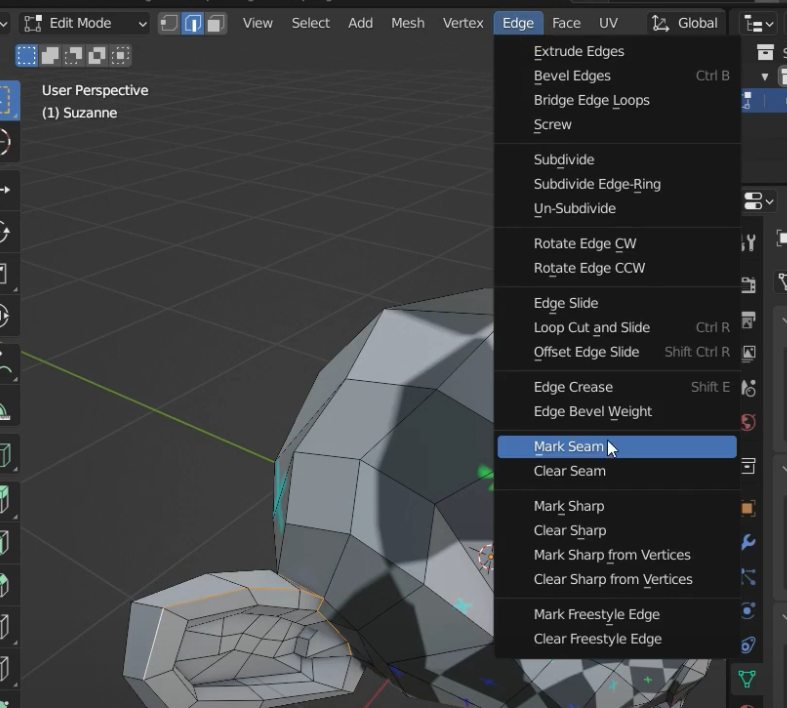Screen dimensions: 787x708
Task: Open the Vertex menu
Action: tap(462, 23)
